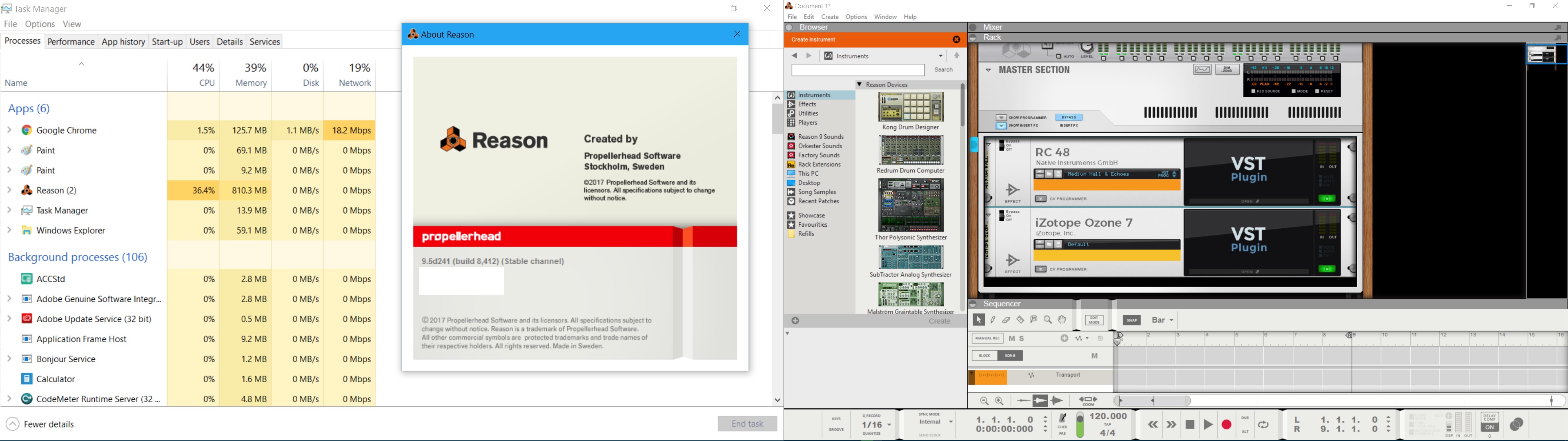The image size is (1568, 441).
Task: Select Redrum Drum Computer device thumbnail
Action: pos(911,150)
